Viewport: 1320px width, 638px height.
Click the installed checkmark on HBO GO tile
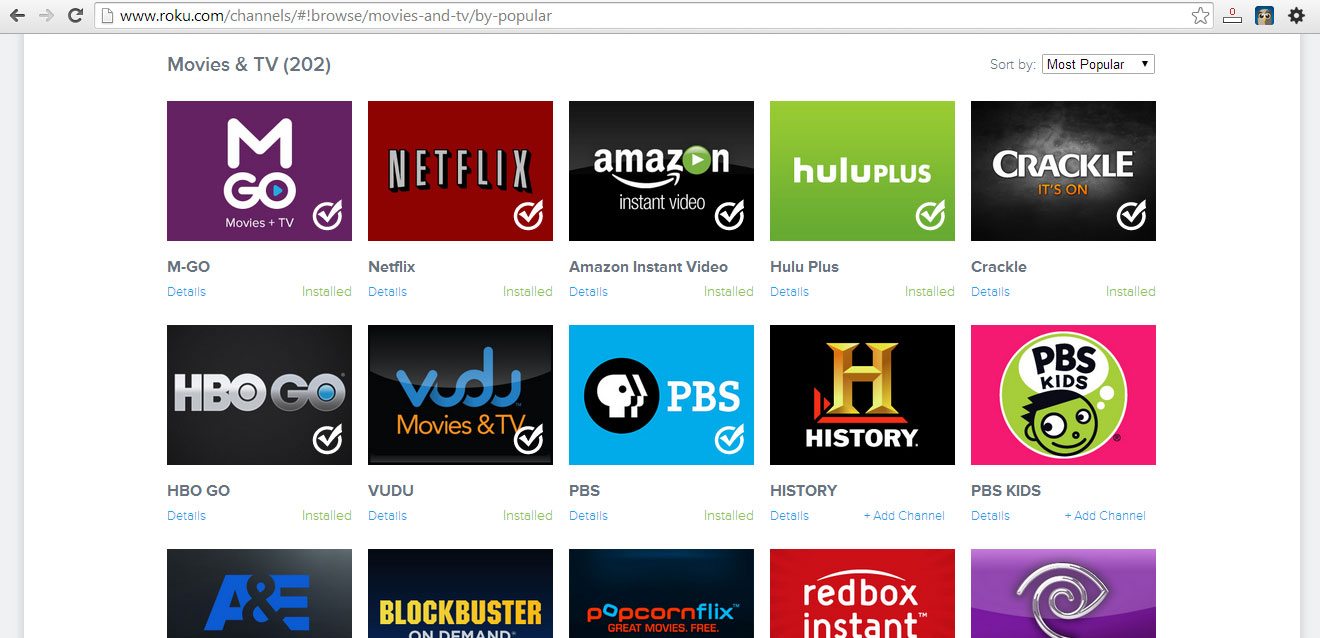(x=328, y=439)
